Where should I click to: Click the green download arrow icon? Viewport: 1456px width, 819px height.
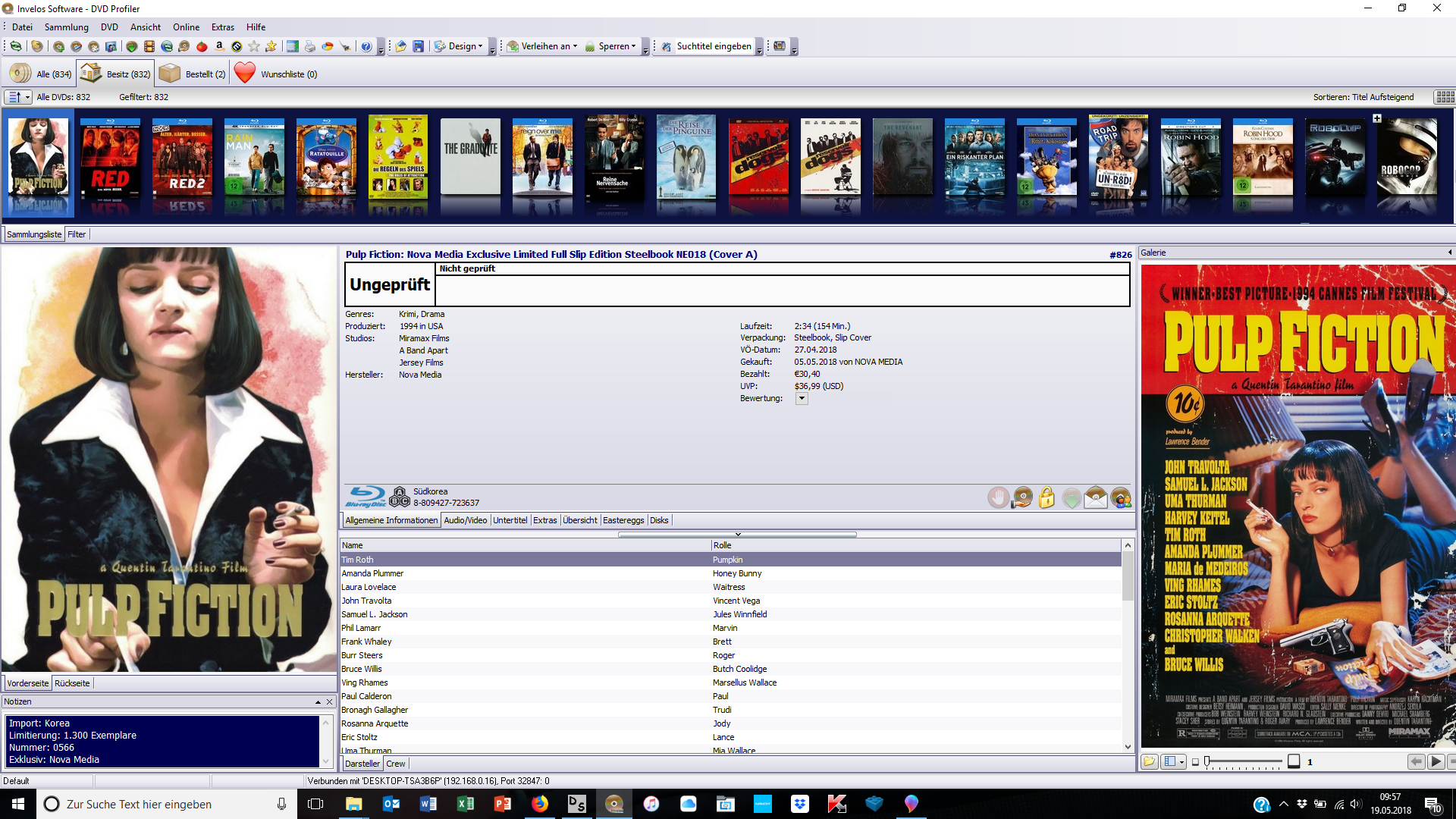tap(1072, 498)
